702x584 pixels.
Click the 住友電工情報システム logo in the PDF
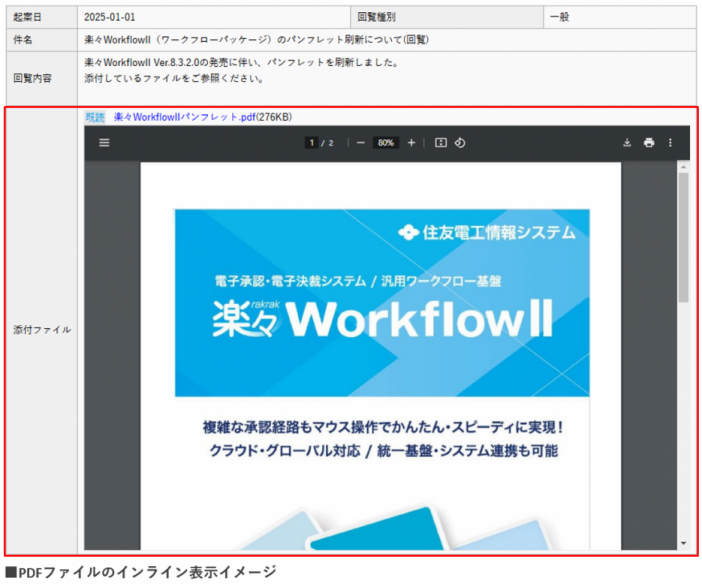click(x=487, y=232)
